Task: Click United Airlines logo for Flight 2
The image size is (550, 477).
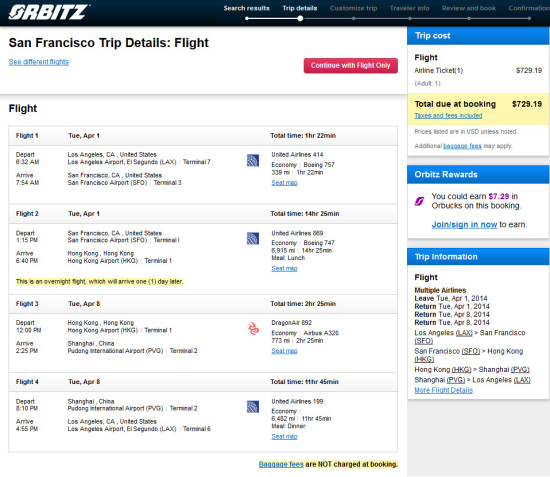Action: (x=253, y=238)
